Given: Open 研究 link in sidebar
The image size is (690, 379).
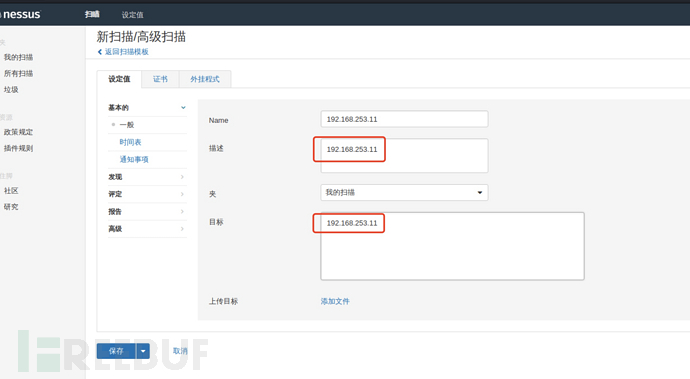Looking at the screenshot, I should coord(11,207).
